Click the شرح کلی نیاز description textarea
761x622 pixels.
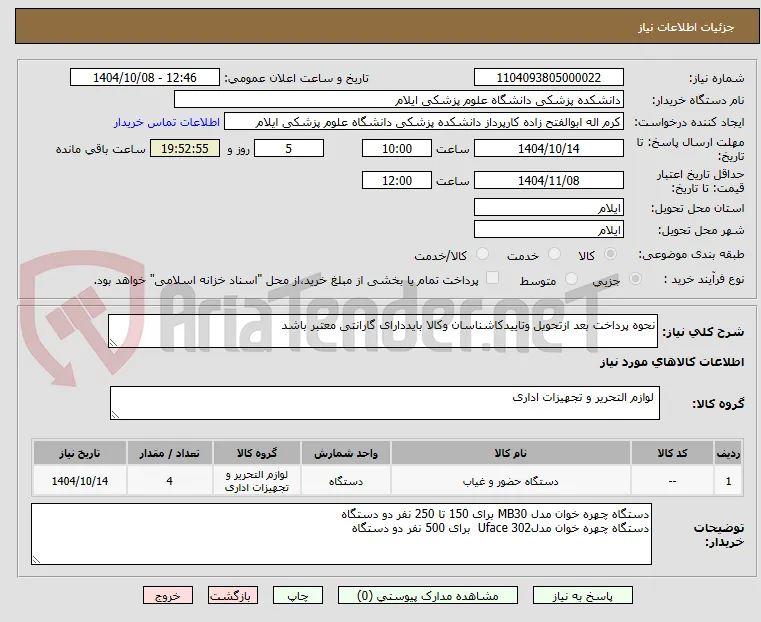pos(383,331)
